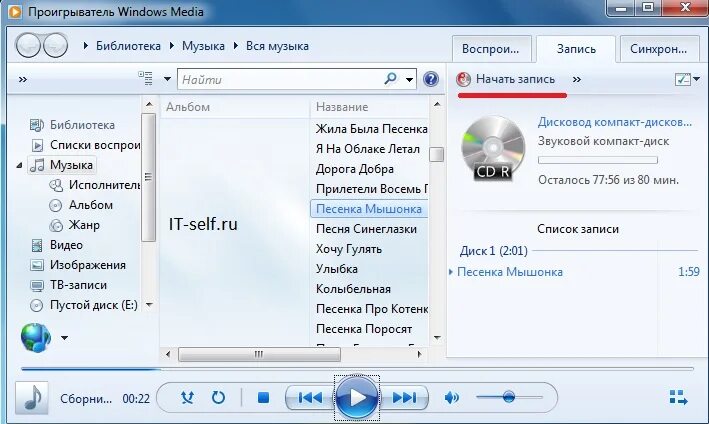Click the ТВ-записи television icon

coord(37,285)
